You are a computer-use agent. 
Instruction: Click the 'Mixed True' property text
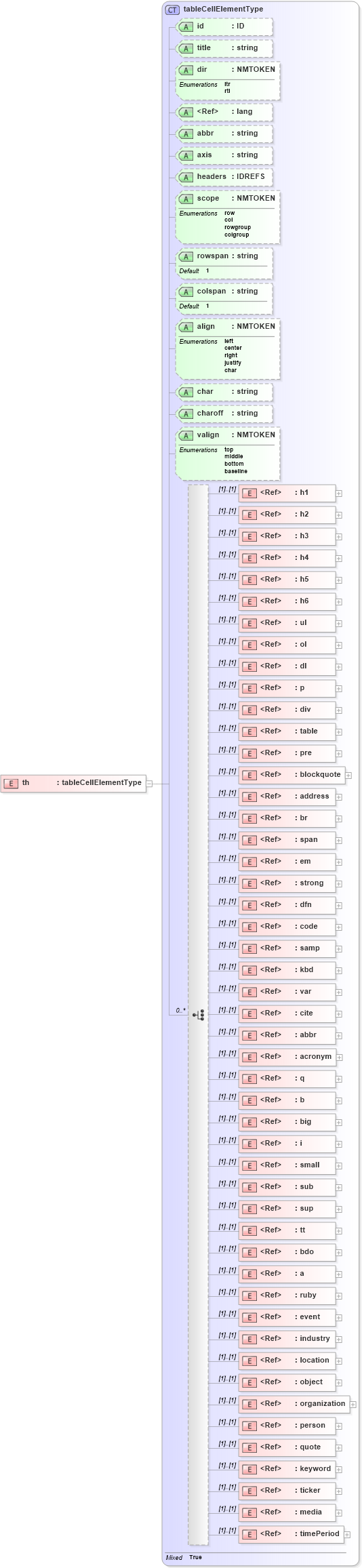[x=184, y=1558]
